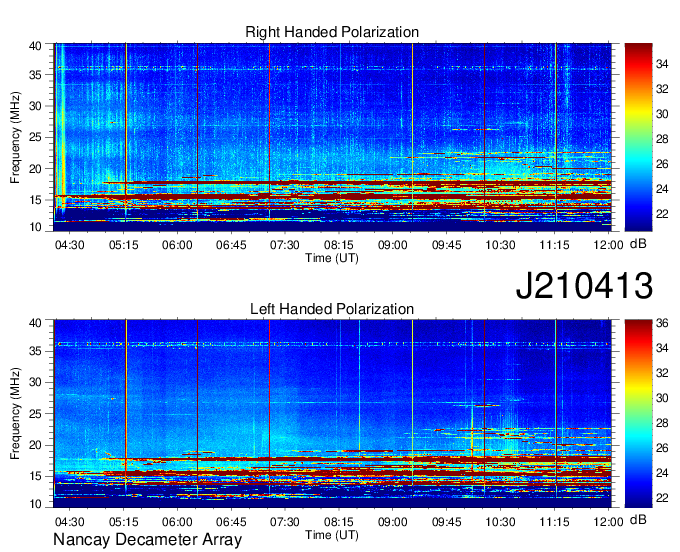Image resolution: width=680 pixels, height=552 pixels.
Task: Click the 15 MHz tick on lower plot
Action: point(35,477)
